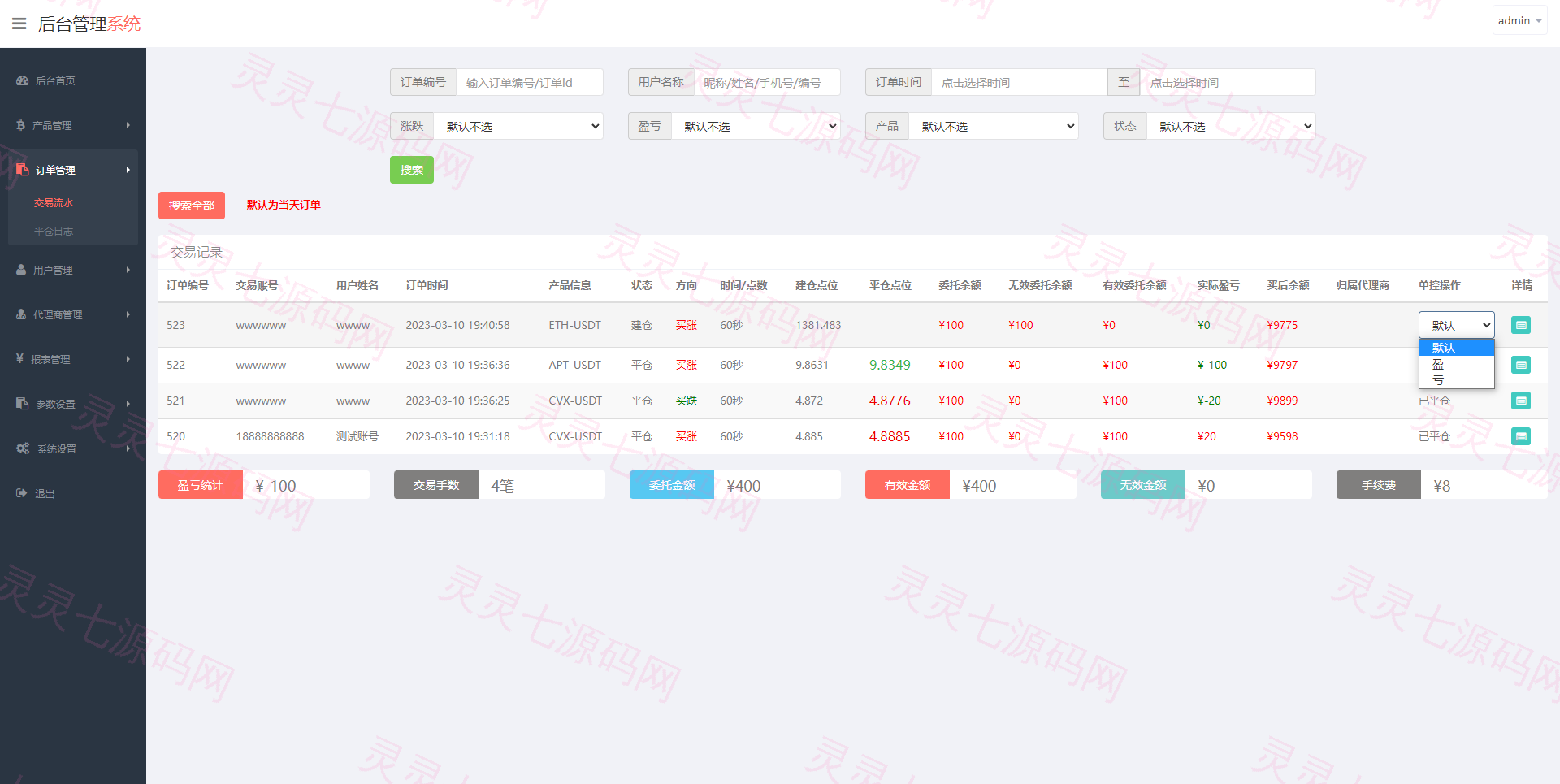Screen dimensions: 1560x784
Task: Open the admin user dropdown
Action: (x=1519, y=20)
